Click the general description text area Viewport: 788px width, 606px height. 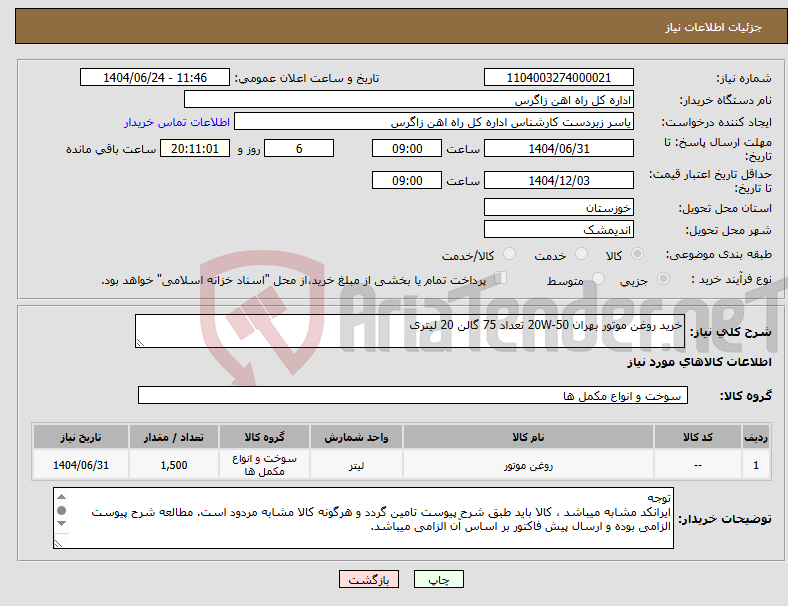pos(410,331)
